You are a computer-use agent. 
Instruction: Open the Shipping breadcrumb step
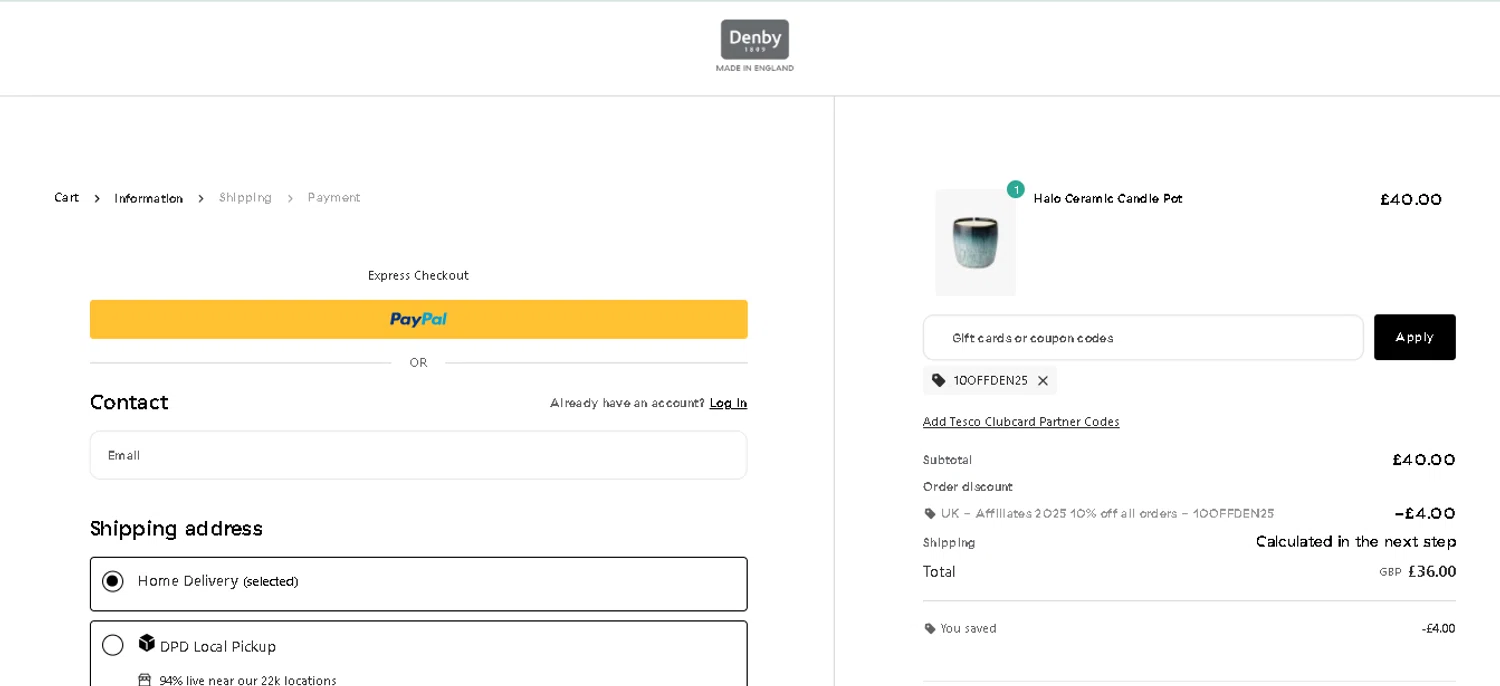tap(246, 198)
